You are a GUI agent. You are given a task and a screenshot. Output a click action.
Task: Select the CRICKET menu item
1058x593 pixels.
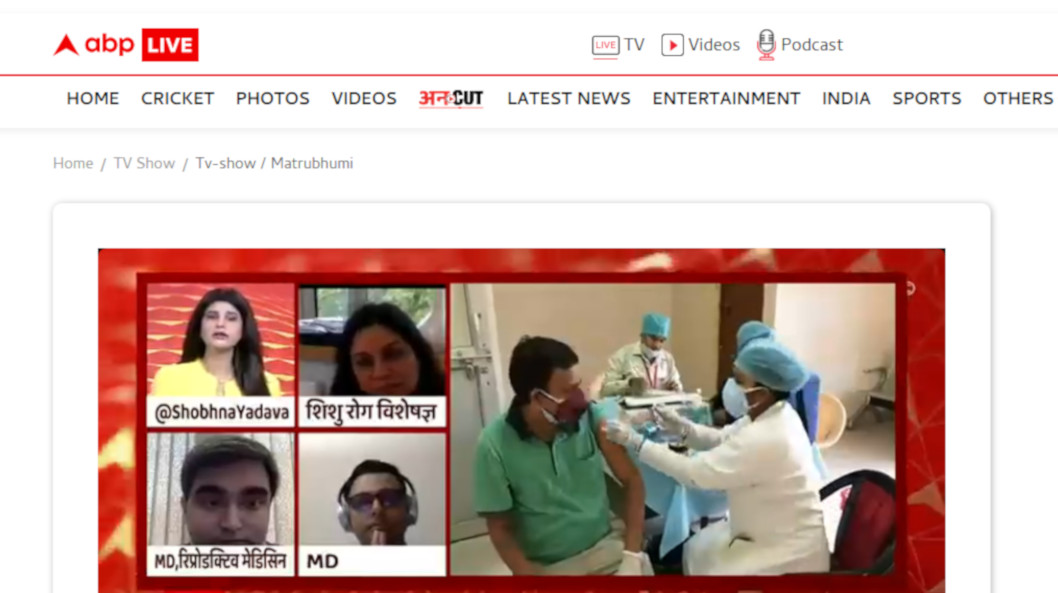177,98
